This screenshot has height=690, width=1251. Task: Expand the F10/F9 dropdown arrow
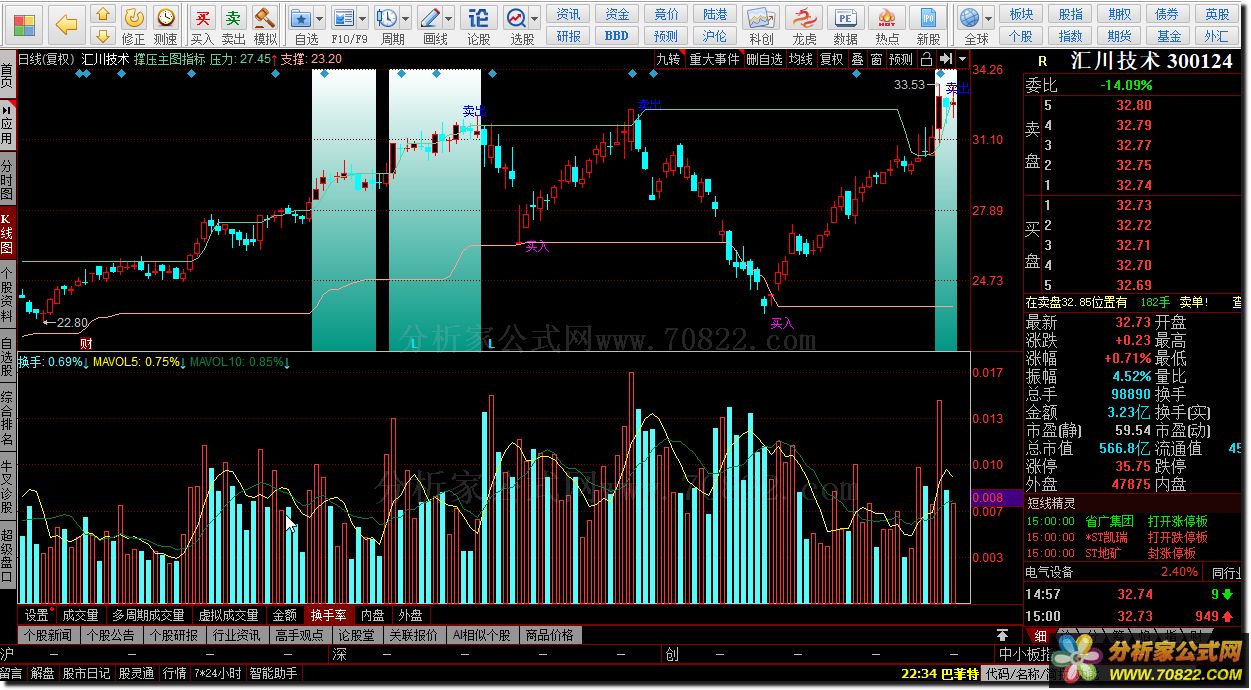point(364,19)
